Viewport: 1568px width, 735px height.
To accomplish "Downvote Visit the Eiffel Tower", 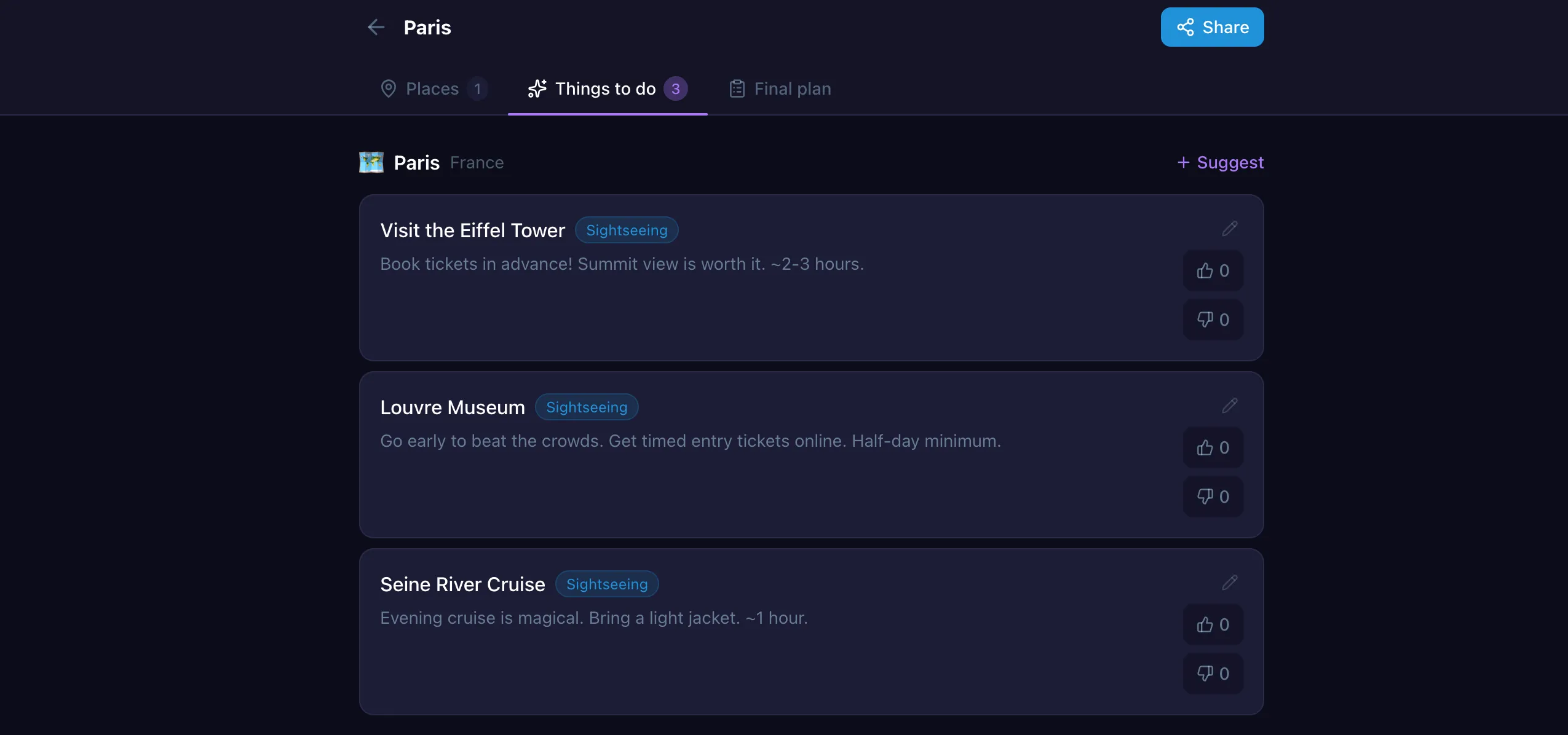I will coord(1213,320).
